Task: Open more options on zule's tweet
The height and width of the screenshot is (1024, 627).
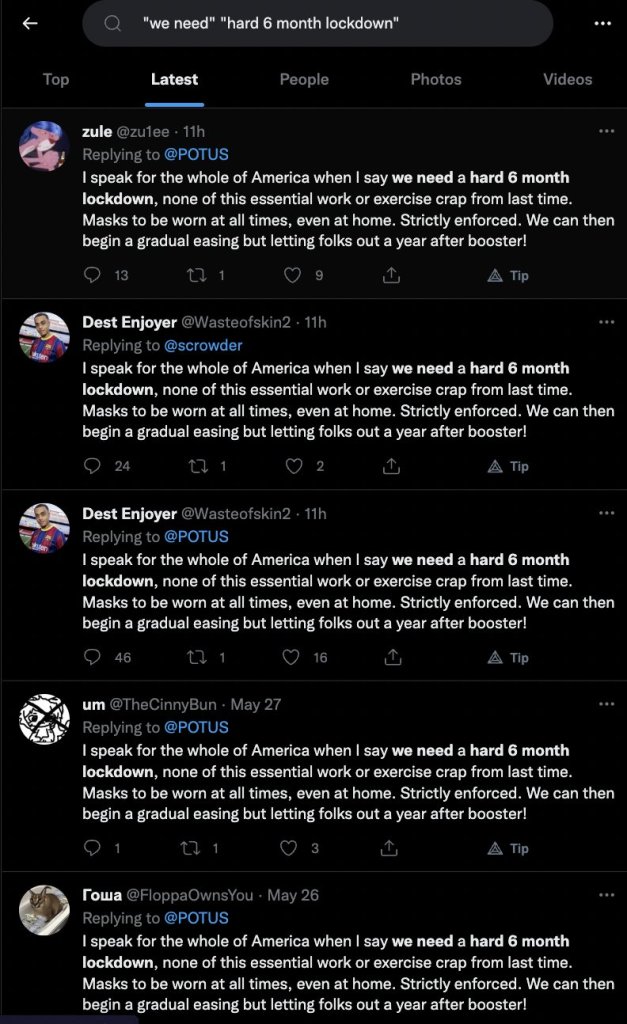Action: [x=606, y=131]
